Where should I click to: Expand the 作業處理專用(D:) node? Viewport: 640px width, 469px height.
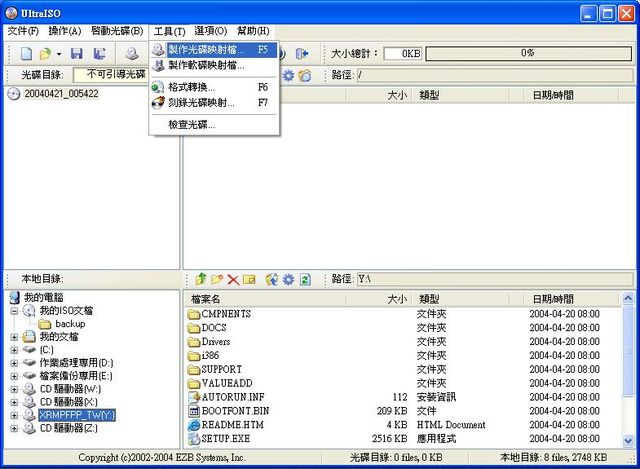click(x=14, y=363)
